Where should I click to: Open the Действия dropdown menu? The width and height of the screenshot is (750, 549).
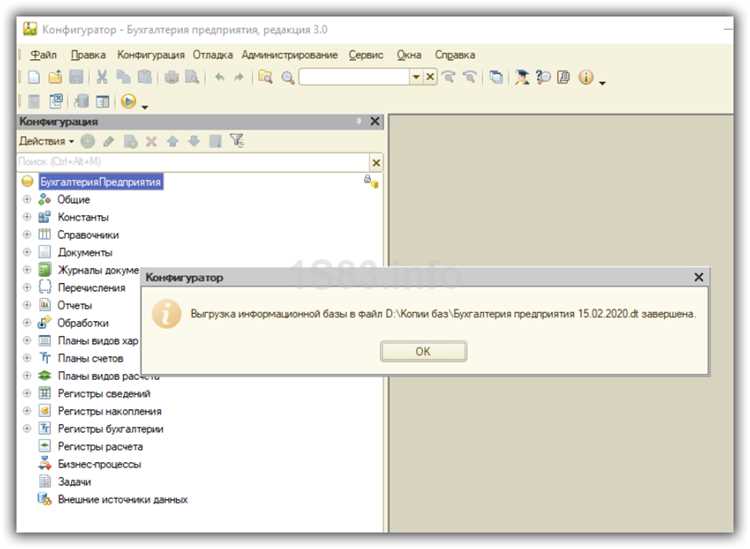pos(46,141)
